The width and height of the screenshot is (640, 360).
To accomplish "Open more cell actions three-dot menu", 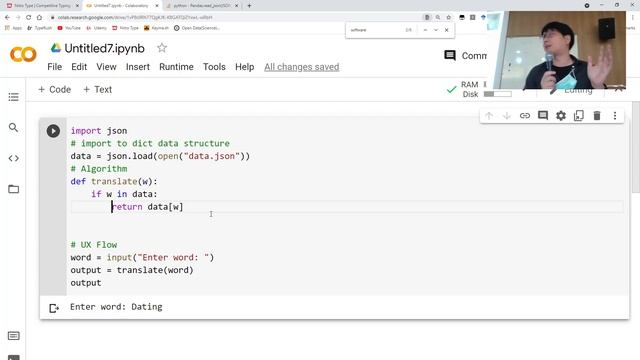I will coord(615,116).
